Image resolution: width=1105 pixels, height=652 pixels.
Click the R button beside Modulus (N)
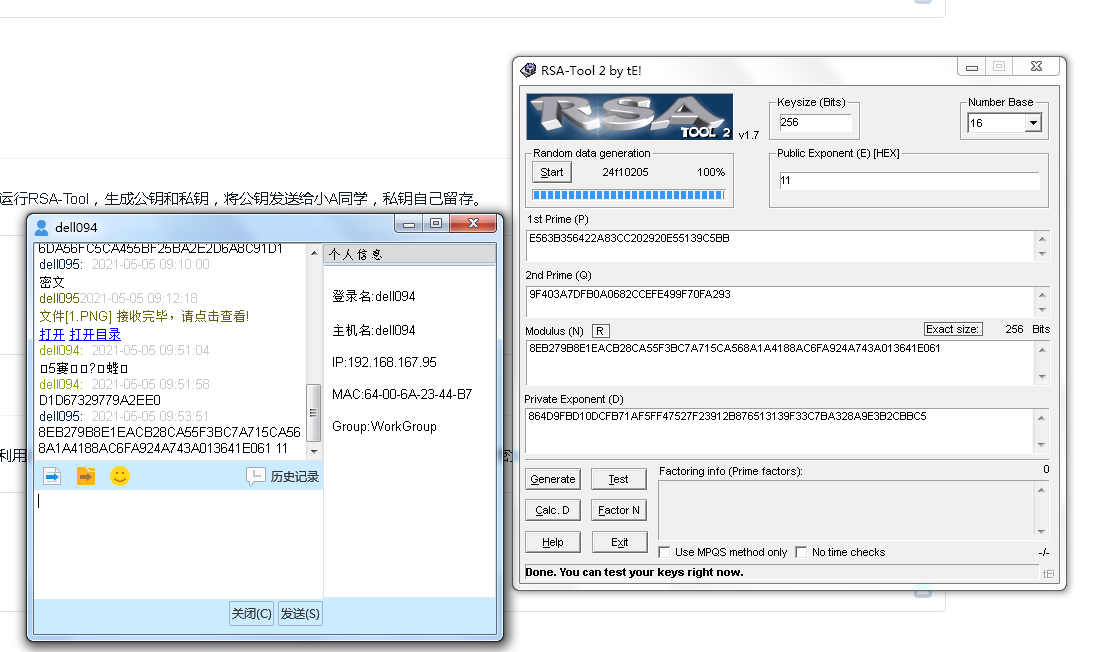coord(600,331)
